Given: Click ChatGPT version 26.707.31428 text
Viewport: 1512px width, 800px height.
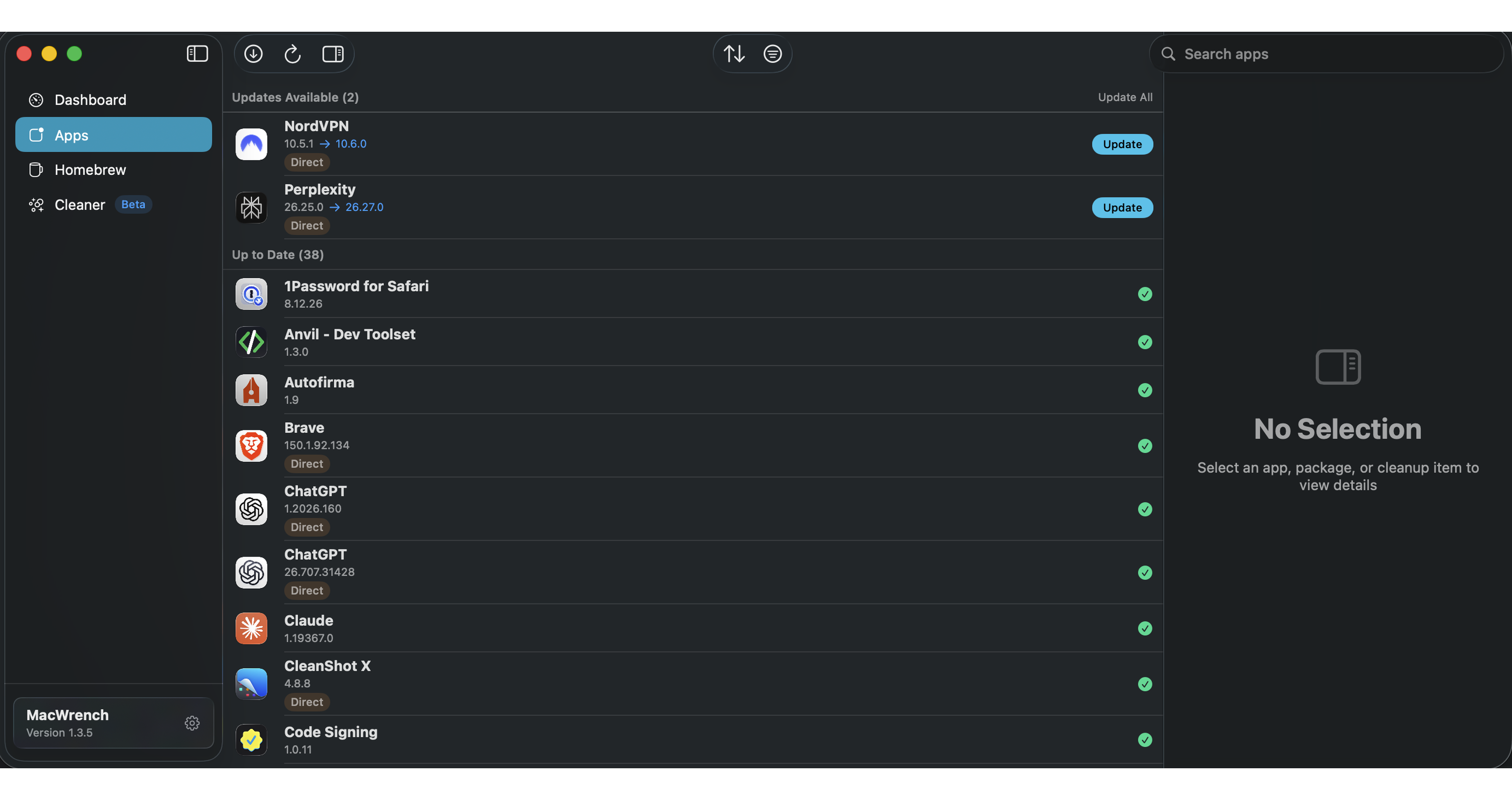Looking at the screenshot, I should [x=320, y=572].
